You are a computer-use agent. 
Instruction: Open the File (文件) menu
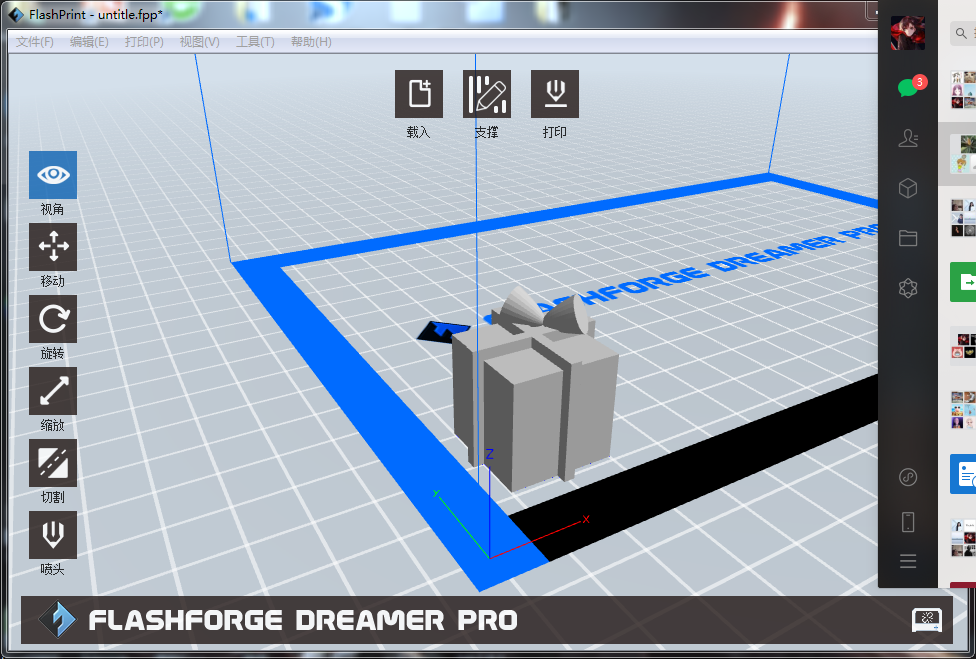click(x=35, y=42)
